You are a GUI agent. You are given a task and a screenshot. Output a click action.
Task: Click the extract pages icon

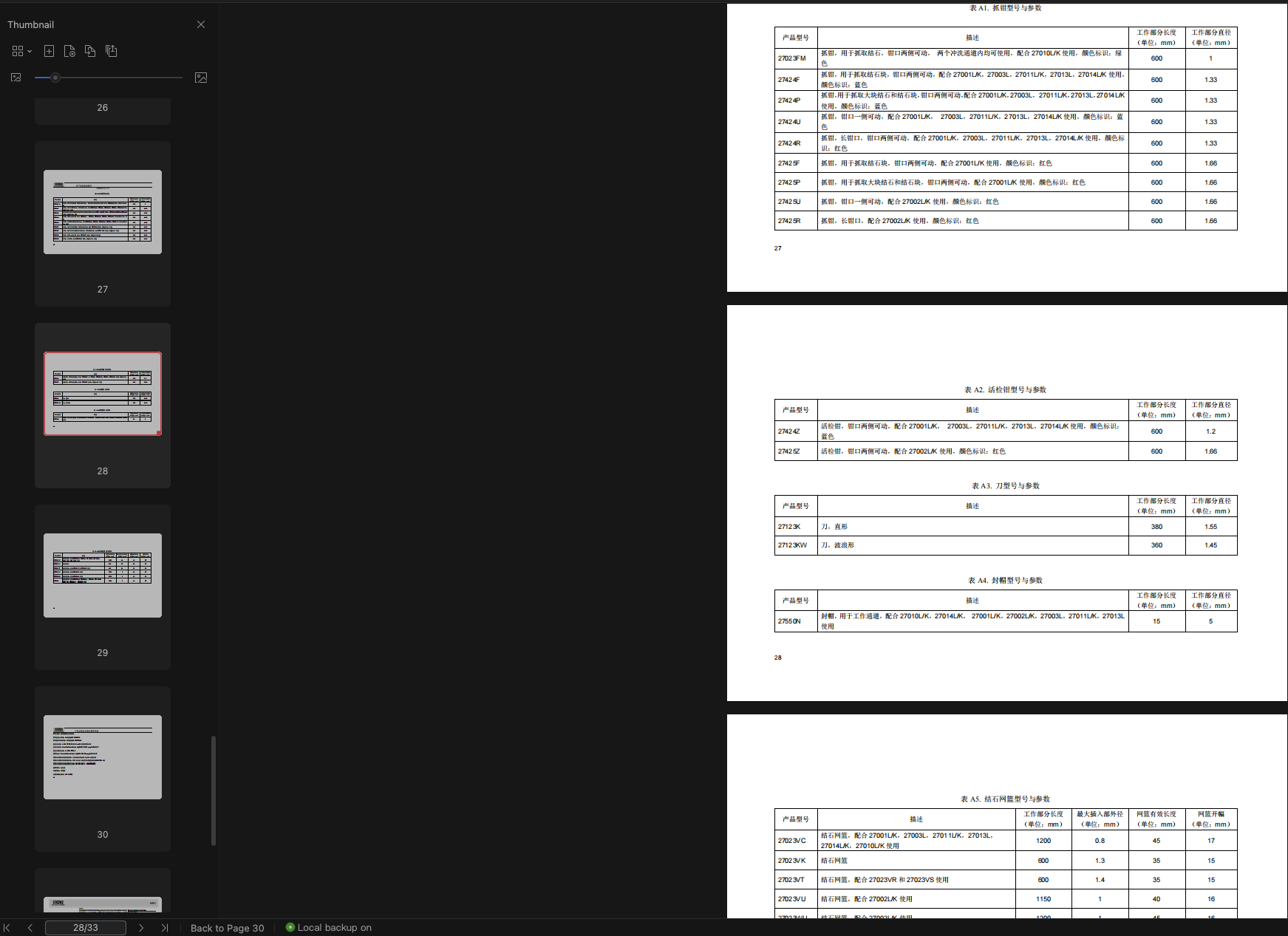coord(112,51)
